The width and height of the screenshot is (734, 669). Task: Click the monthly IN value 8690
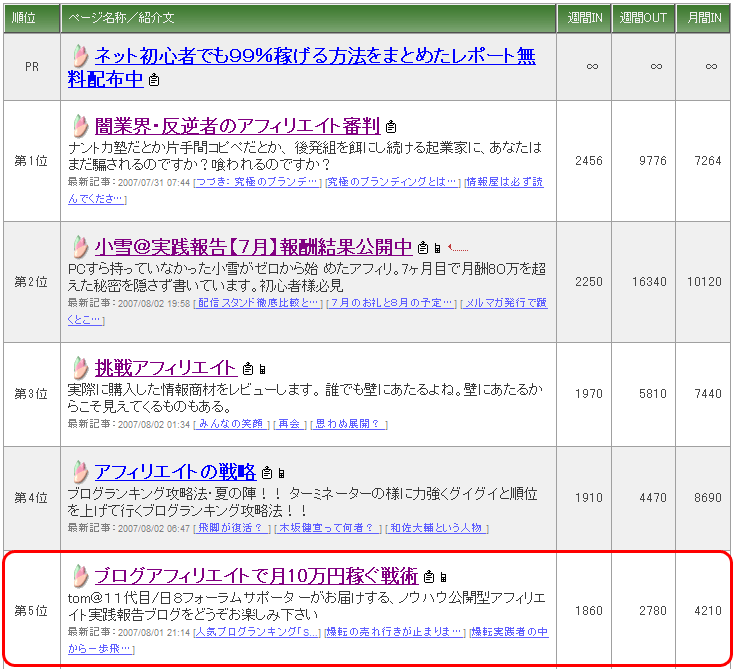[x=708, y=497]
